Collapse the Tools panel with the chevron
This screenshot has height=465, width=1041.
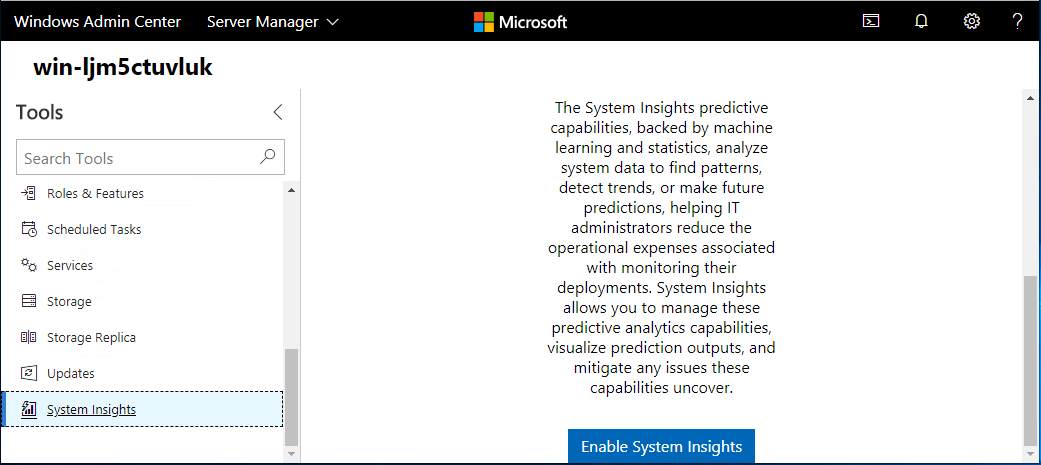pyautogui.click(x=278, y=112)
